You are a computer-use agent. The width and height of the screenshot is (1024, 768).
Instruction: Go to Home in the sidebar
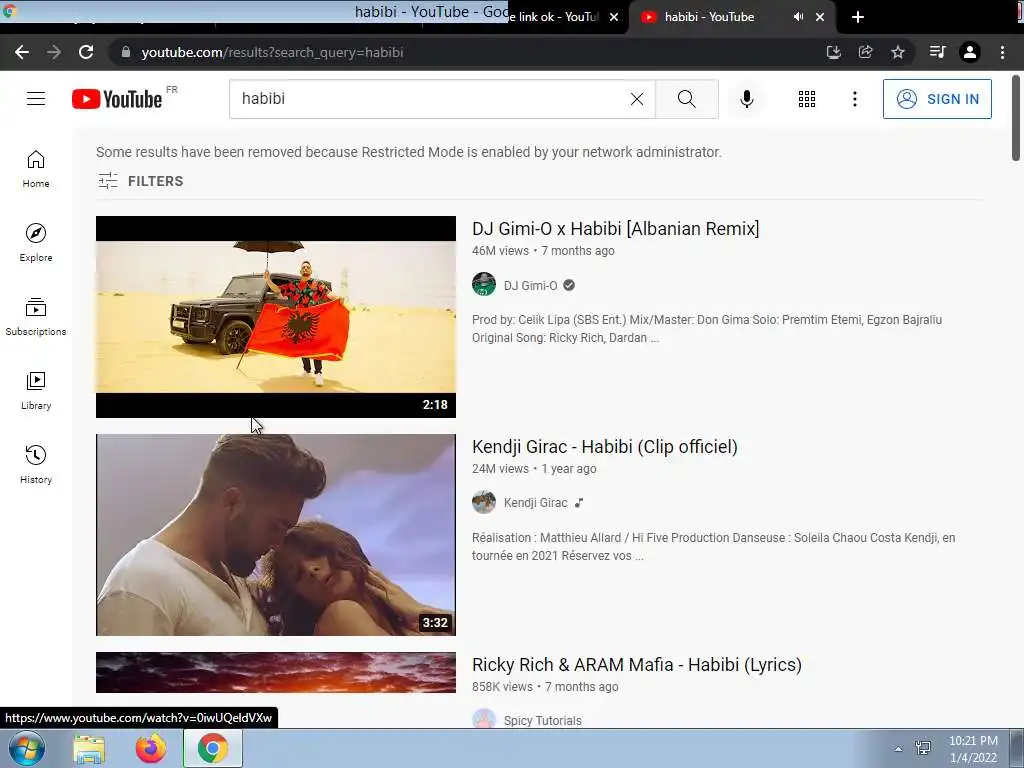[x=36, y=169]
